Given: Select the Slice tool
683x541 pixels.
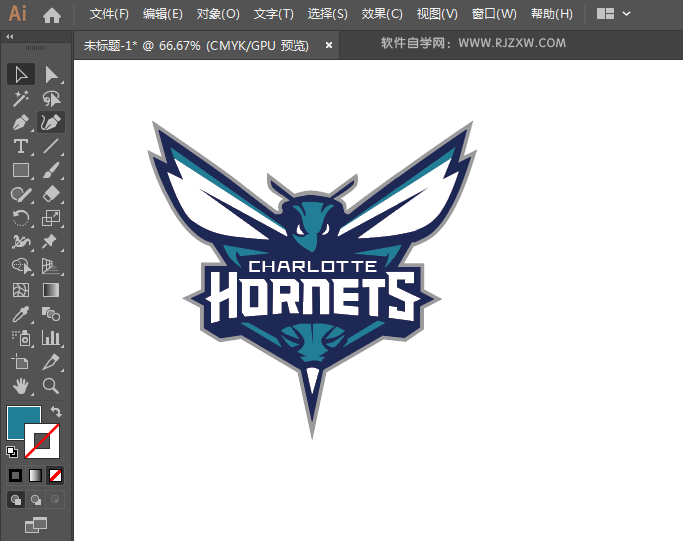Looking at the screenshot, I should click(x=51, y=362).
